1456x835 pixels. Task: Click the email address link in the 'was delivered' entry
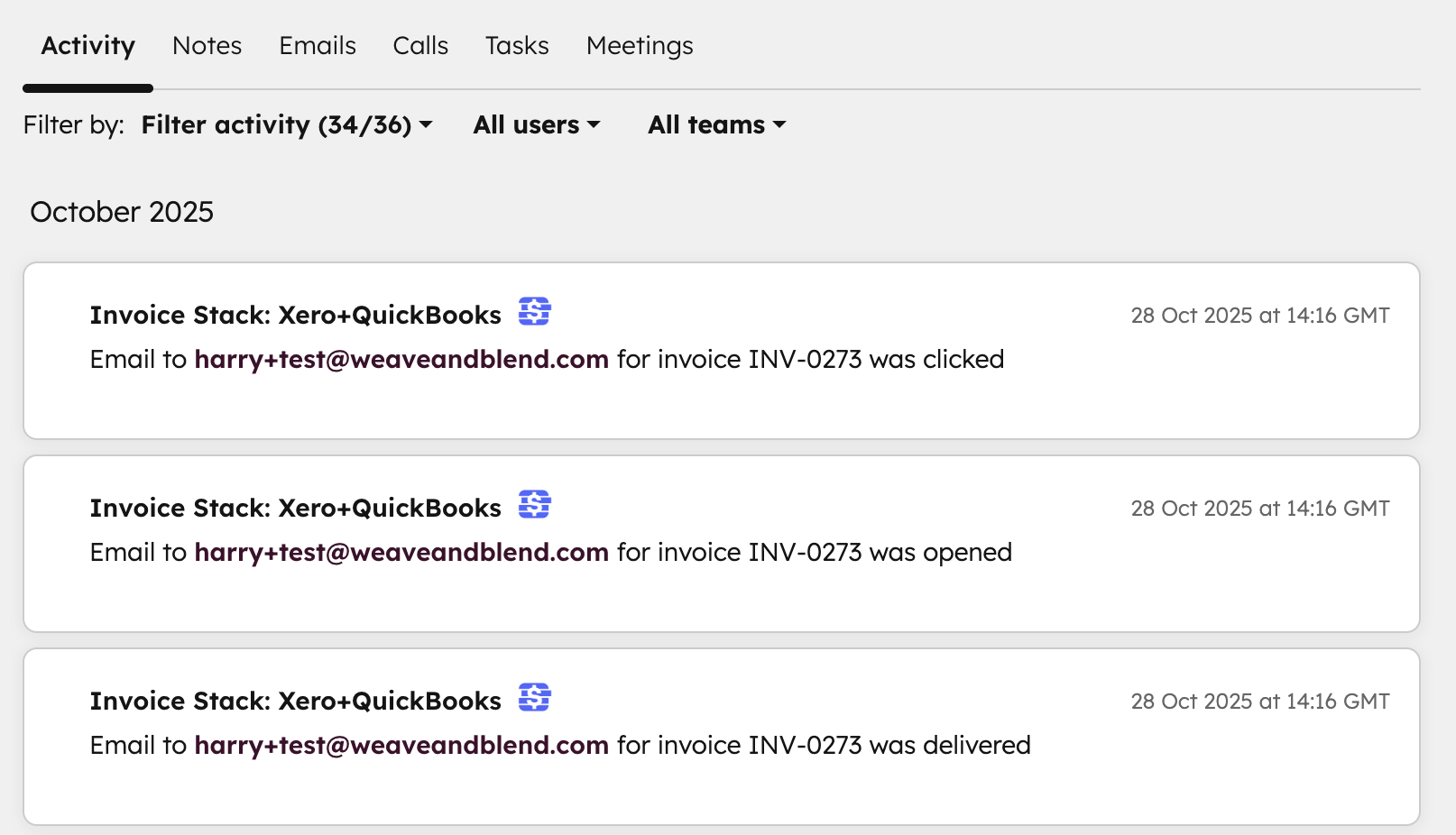401,746
